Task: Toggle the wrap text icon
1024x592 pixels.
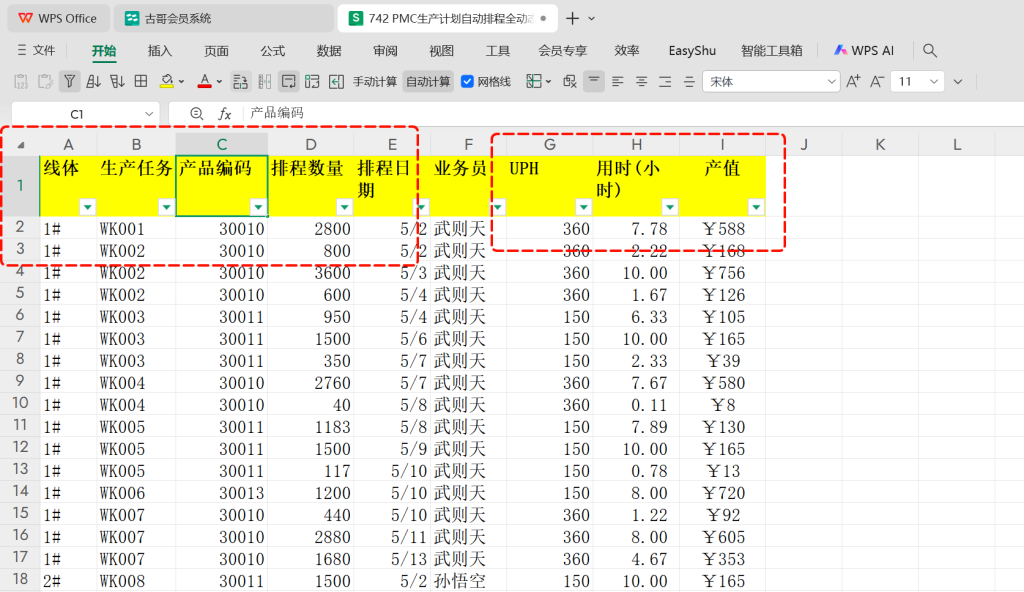Action: (x=289, y=82)
